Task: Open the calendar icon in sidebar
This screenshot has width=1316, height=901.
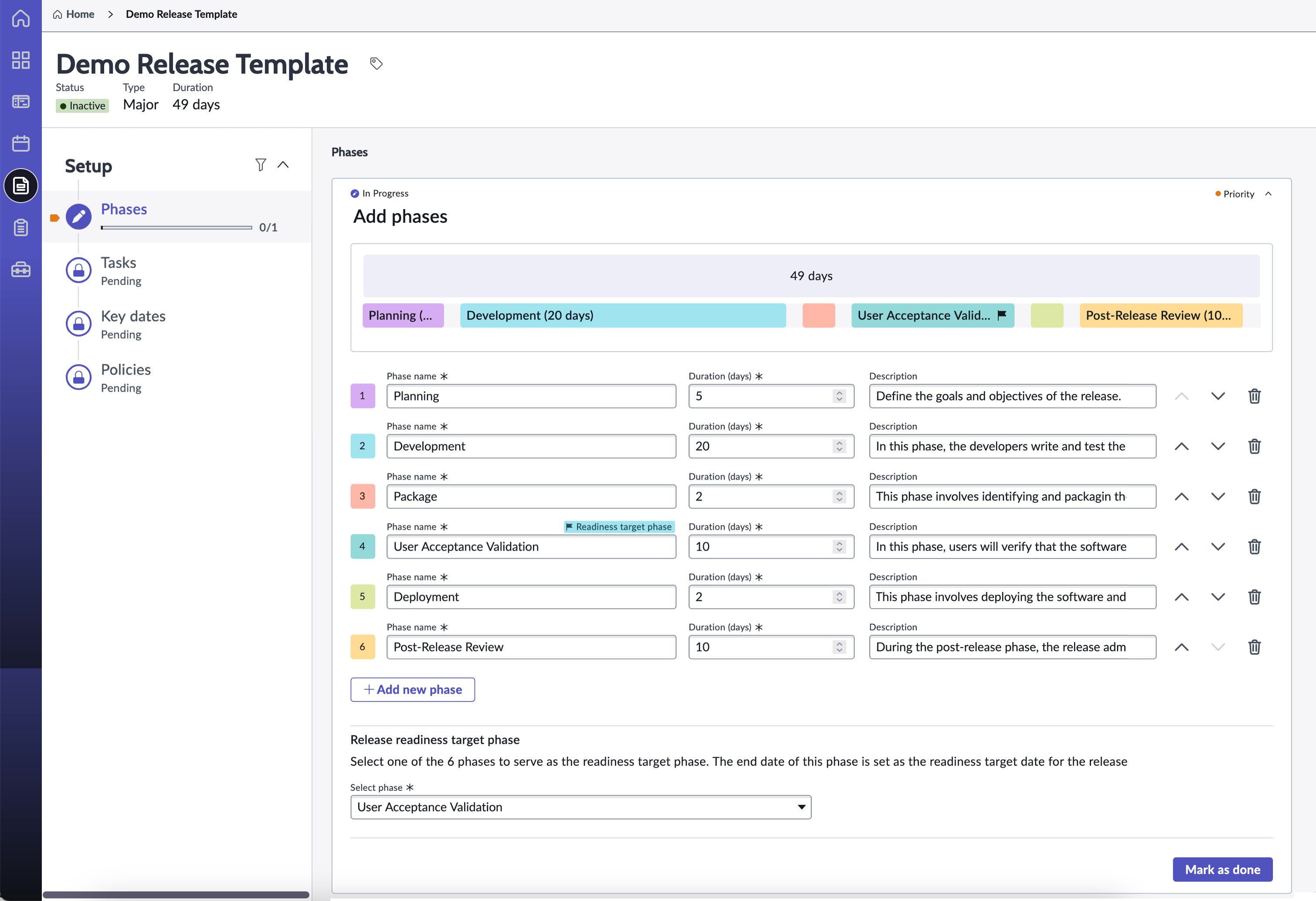Action: [x=21, y=143]
